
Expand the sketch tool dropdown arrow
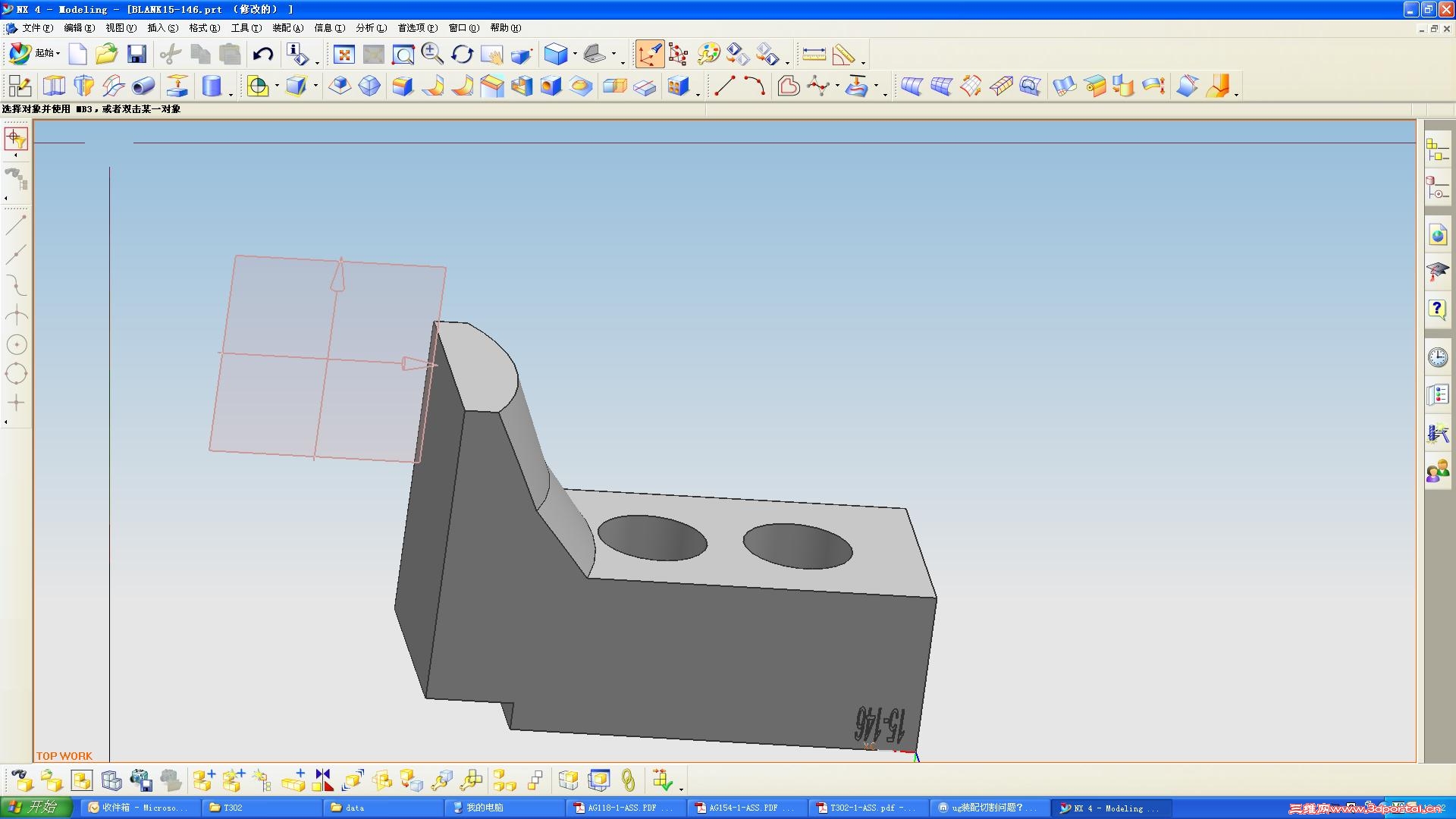pos(277,86)
